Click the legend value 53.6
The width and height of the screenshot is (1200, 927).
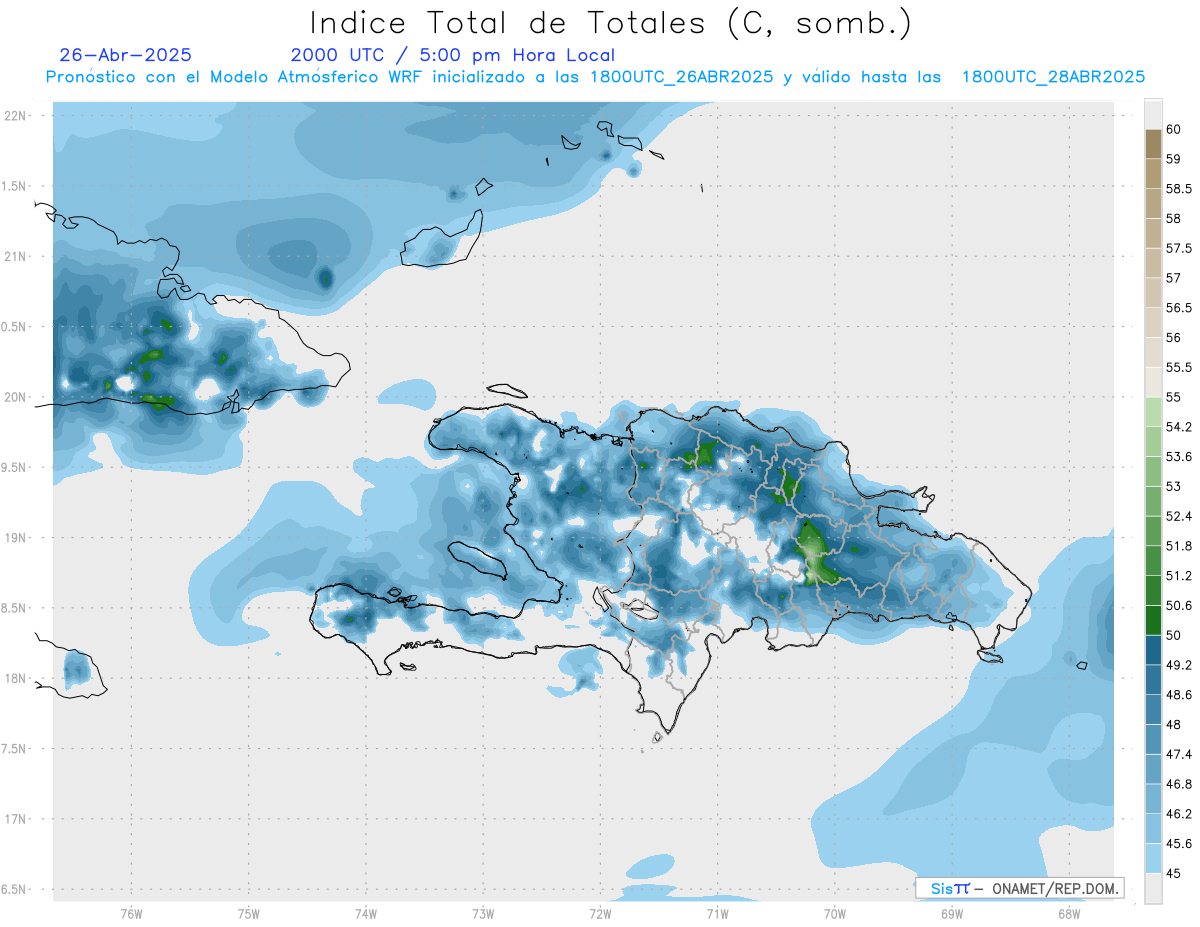[1178, 457]
